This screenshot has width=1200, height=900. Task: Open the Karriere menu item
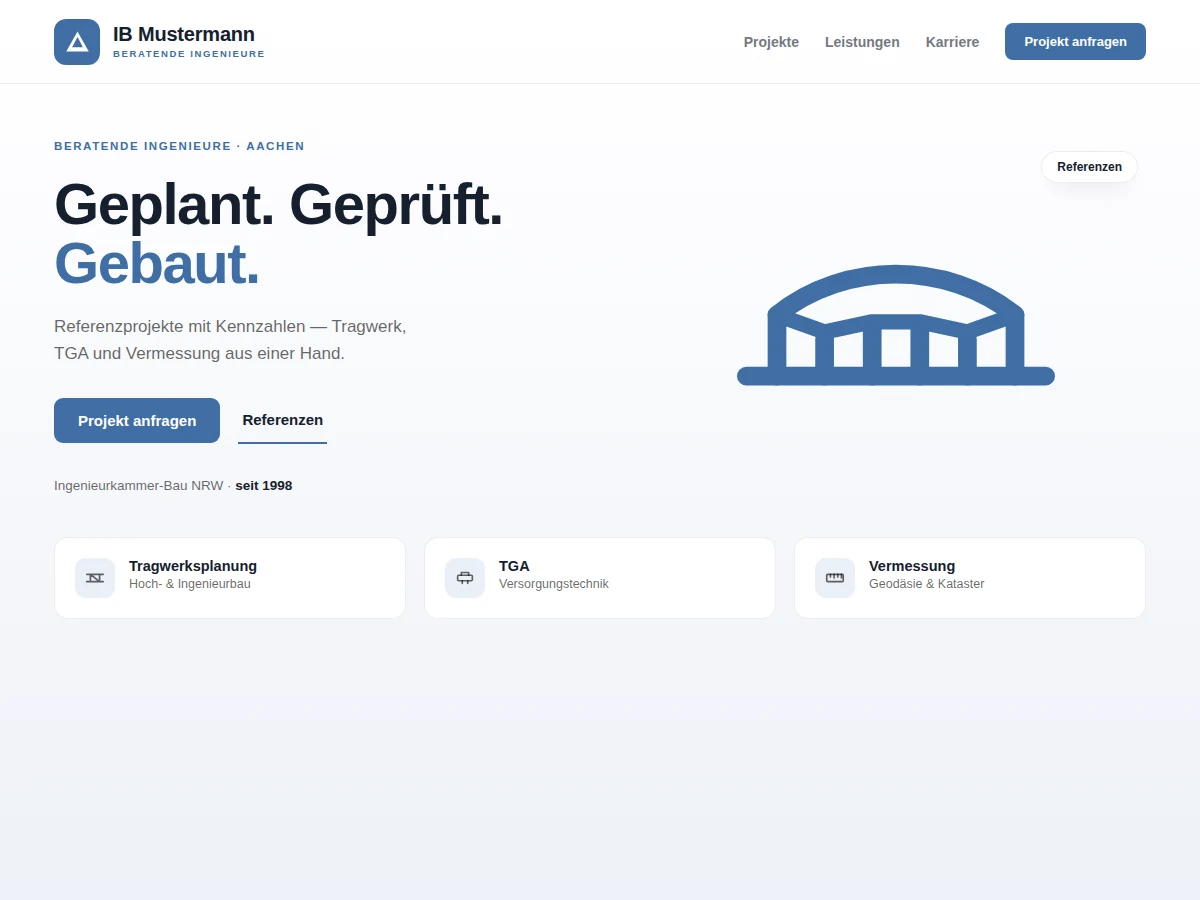tap(952, 42)
